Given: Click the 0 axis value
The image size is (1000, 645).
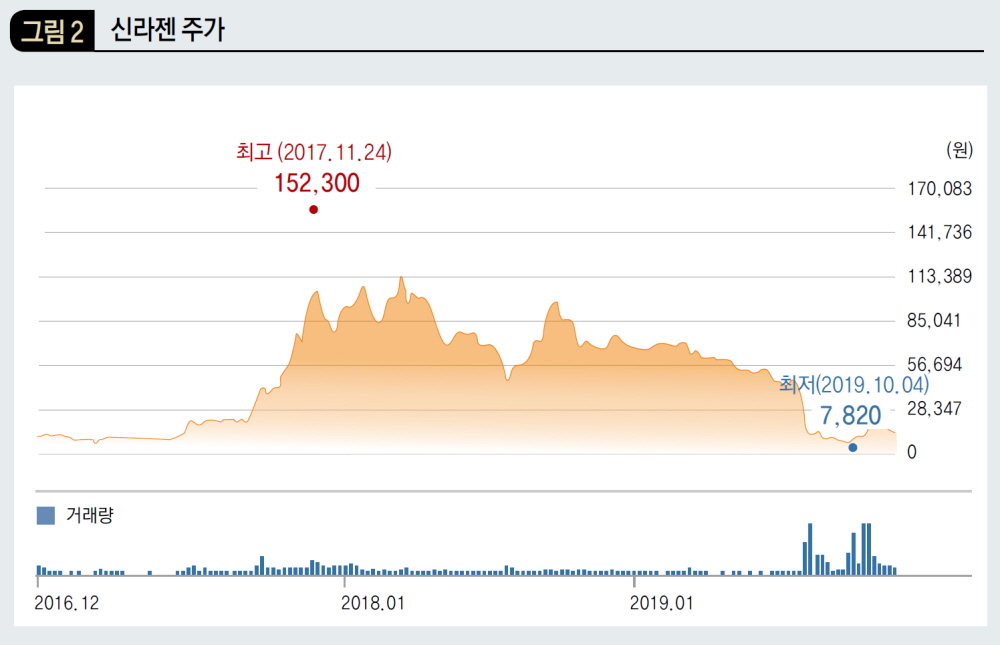Looking at the screenshot, I should [912, 452].
